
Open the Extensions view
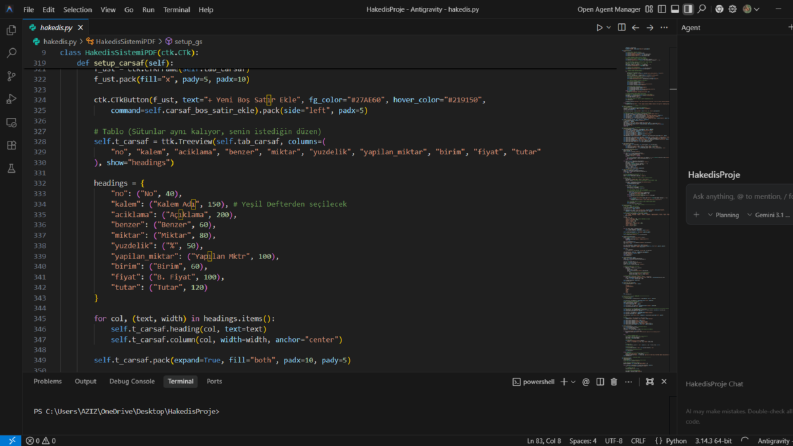pos(11,146)
